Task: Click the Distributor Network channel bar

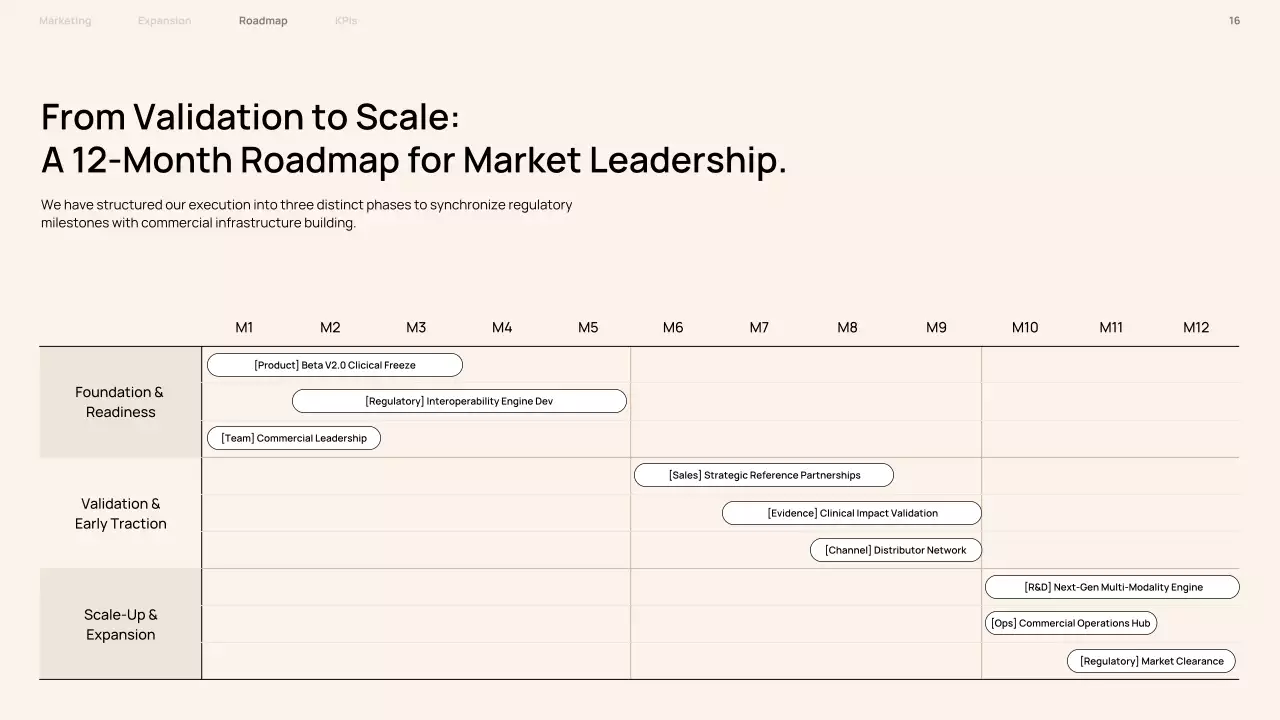Action: tap(895, 550)
